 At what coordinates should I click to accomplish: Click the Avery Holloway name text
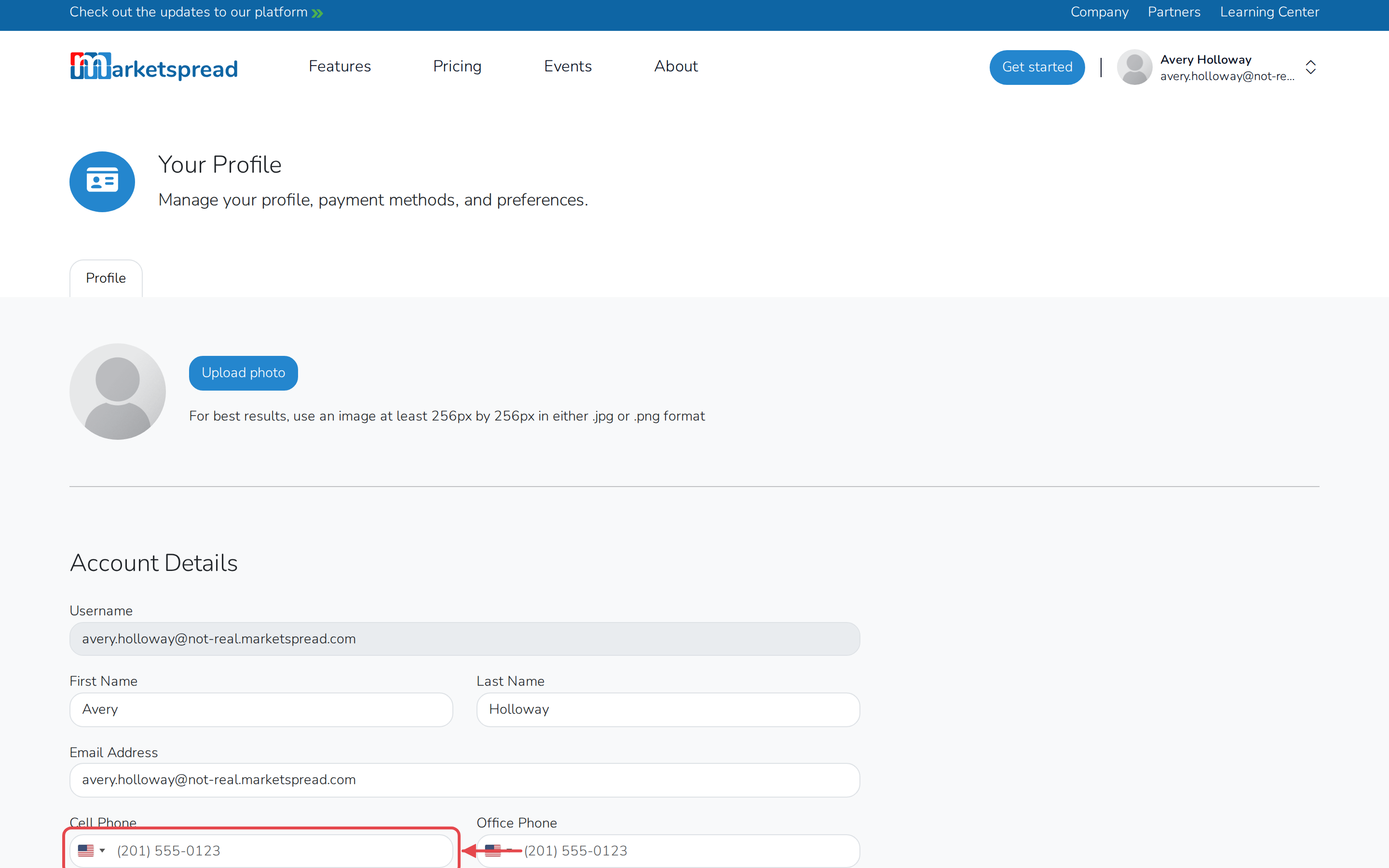tap(1205, 60)
